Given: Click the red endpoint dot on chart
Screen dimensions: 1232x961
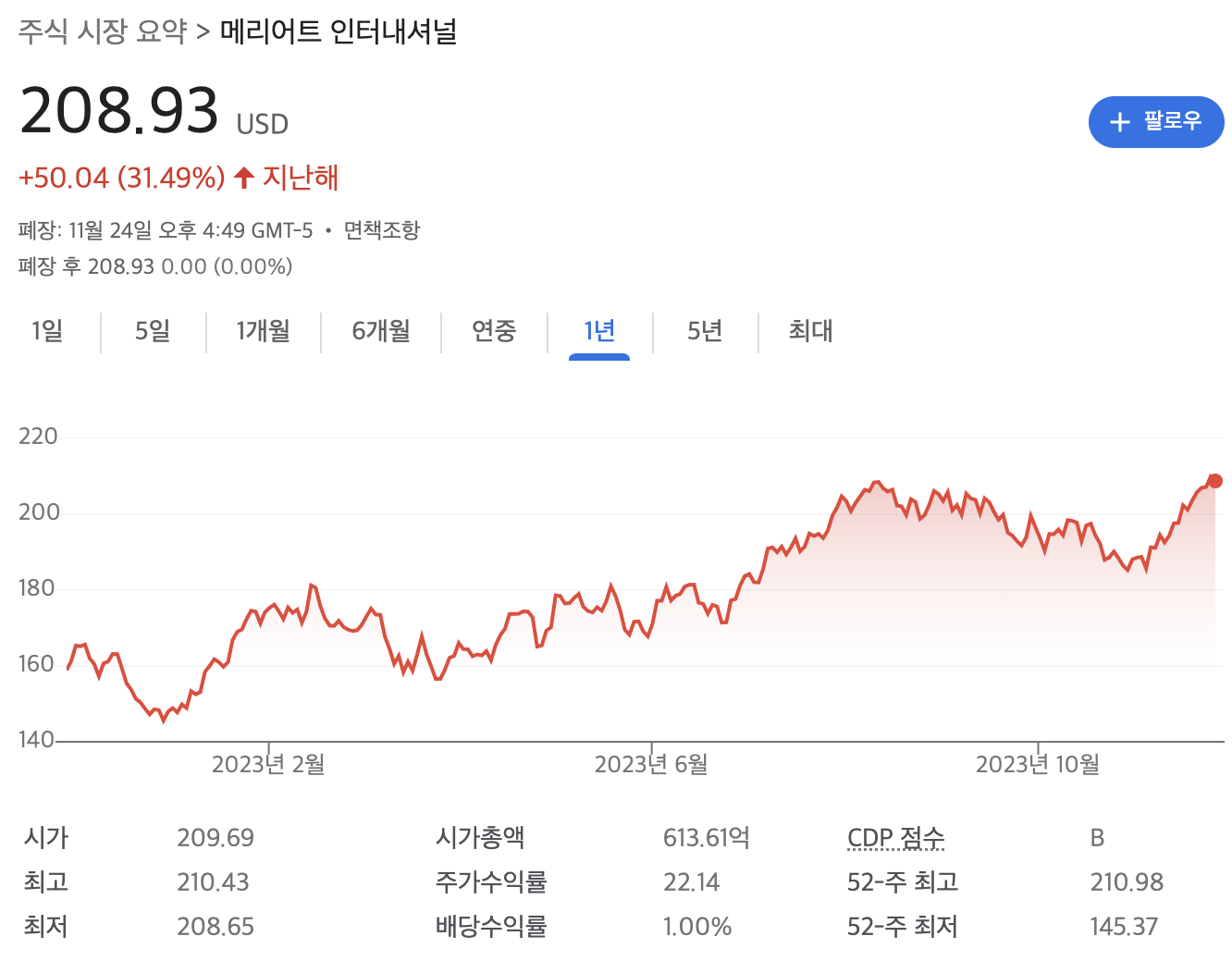Looking at the screenshot, I should coord(1215,481).
